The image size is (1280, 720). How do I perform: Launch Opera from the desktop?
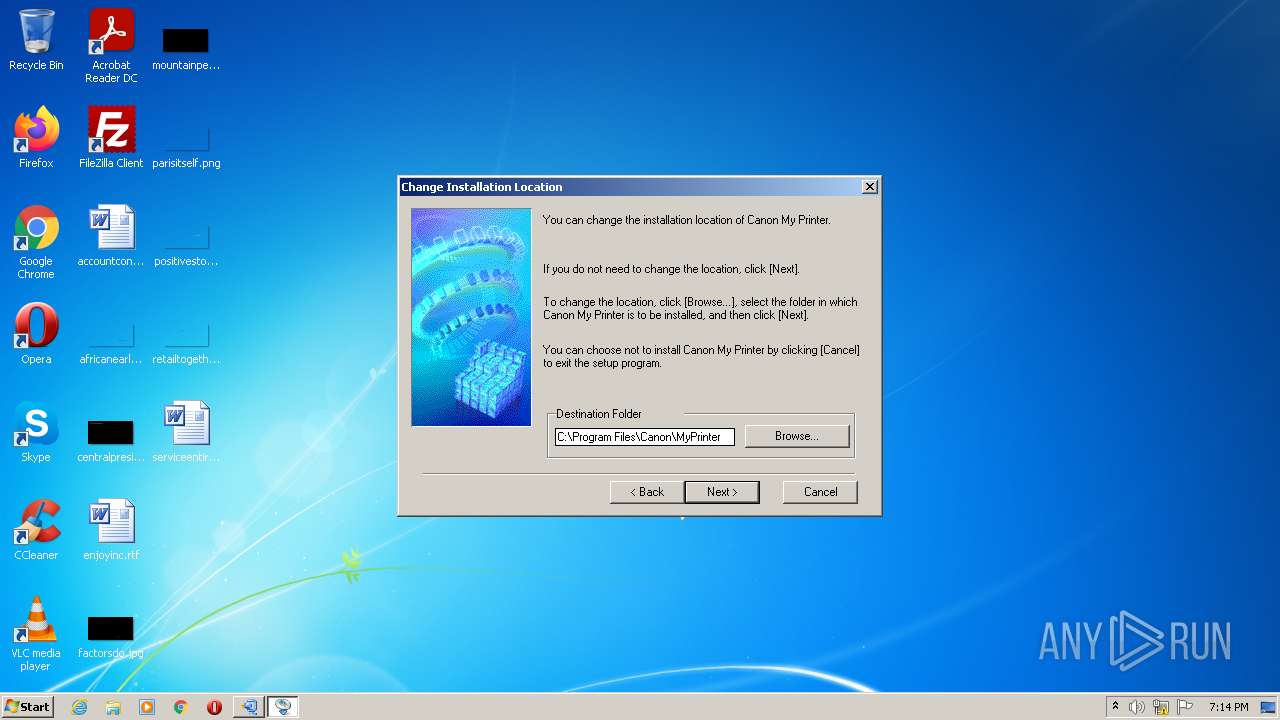(x=36, y=335)
